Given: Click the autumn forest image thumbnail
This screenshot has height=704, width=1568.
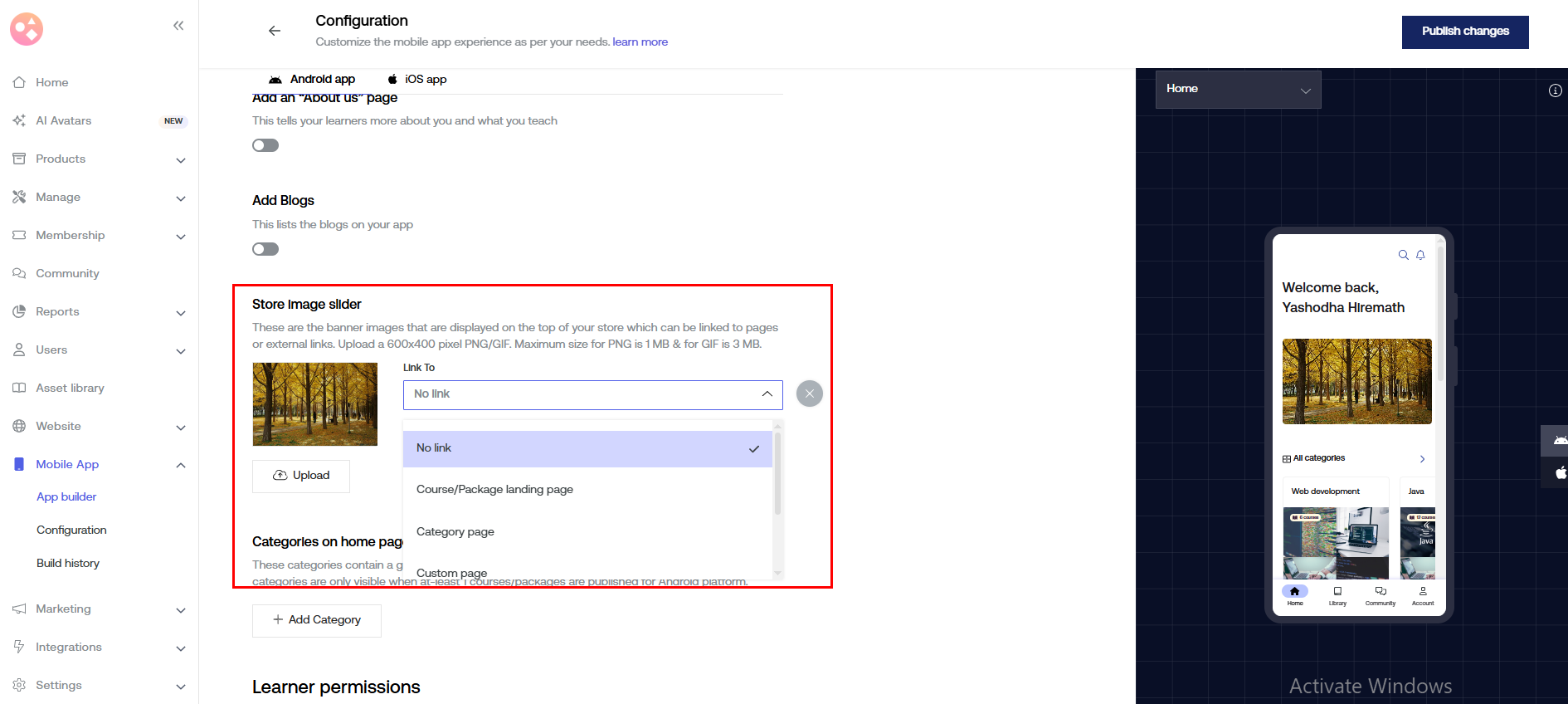Looking at the screenshot, I should pyautogui.click(x=314, y=404).
